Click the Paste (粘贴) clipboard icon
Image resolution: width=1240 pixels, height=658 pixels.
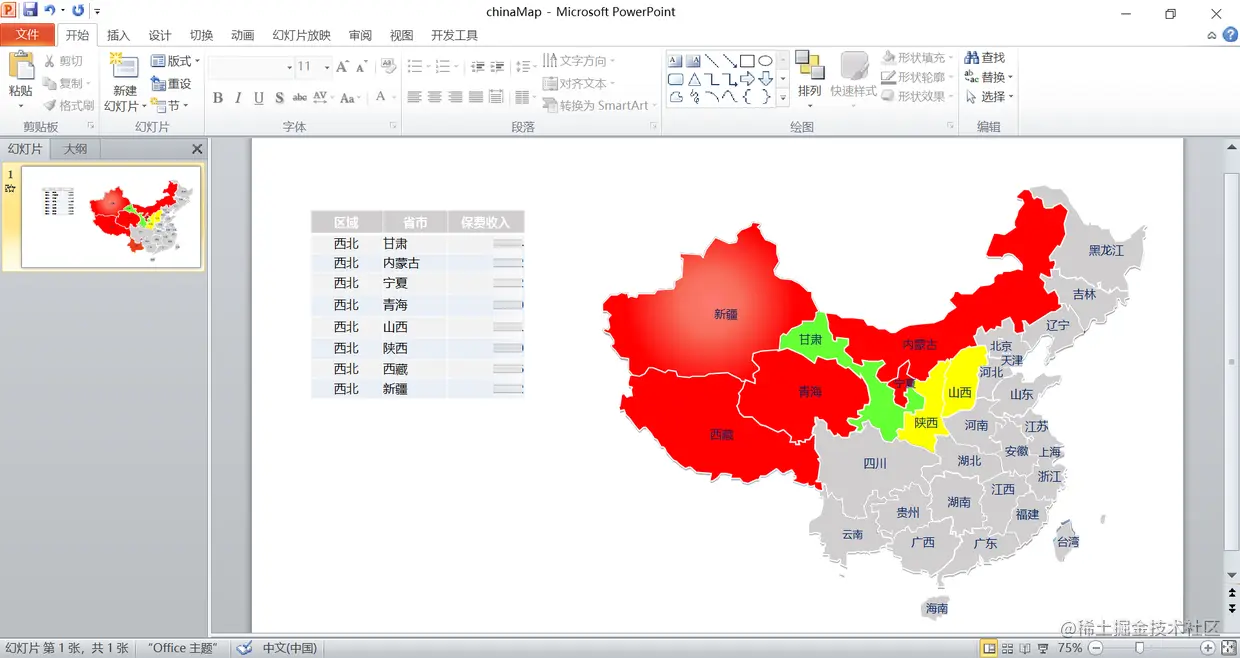[20, 66]
